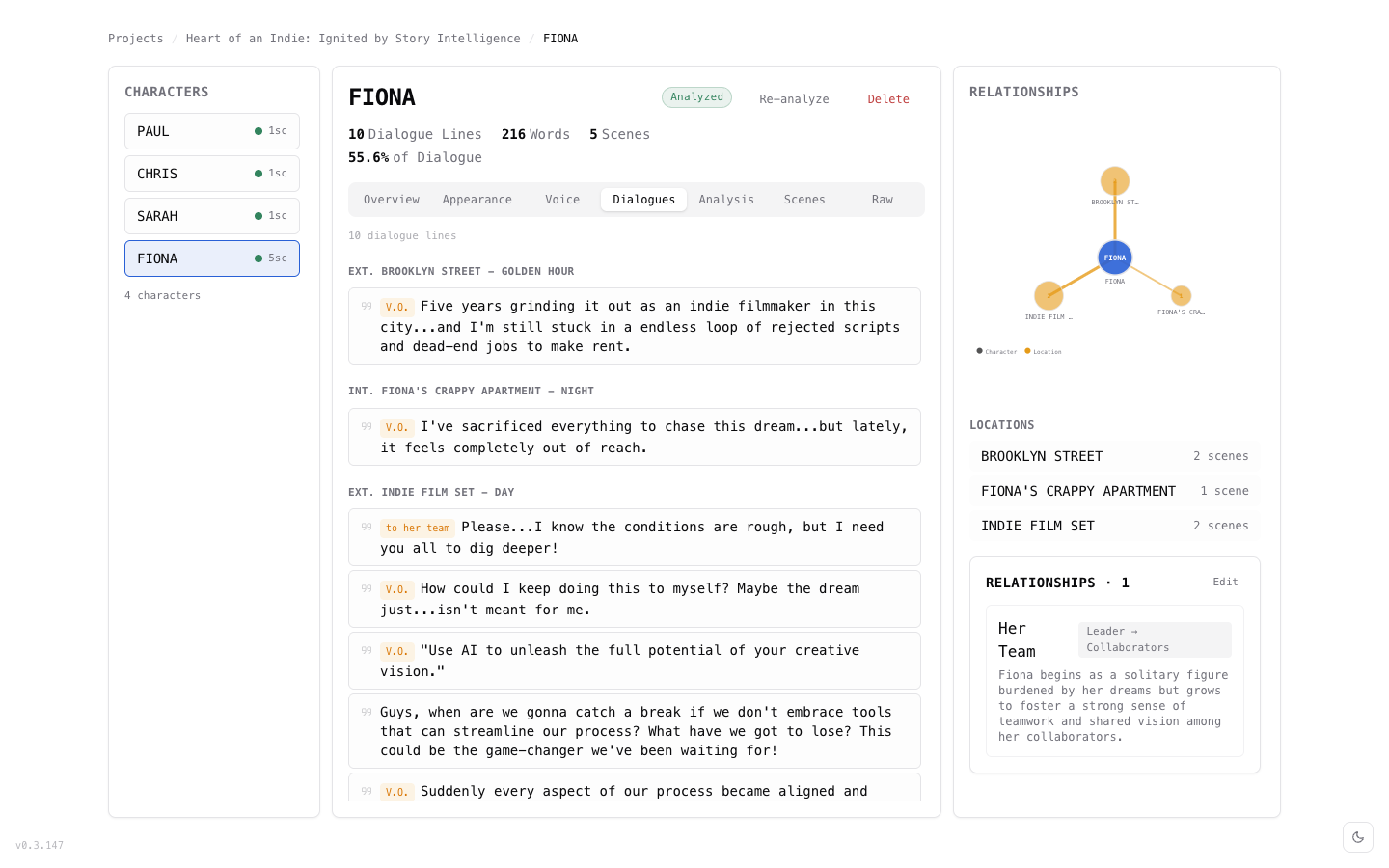The image size is (1389, 868).
Task: Edit the relationships card
Action: point(1225,583)
